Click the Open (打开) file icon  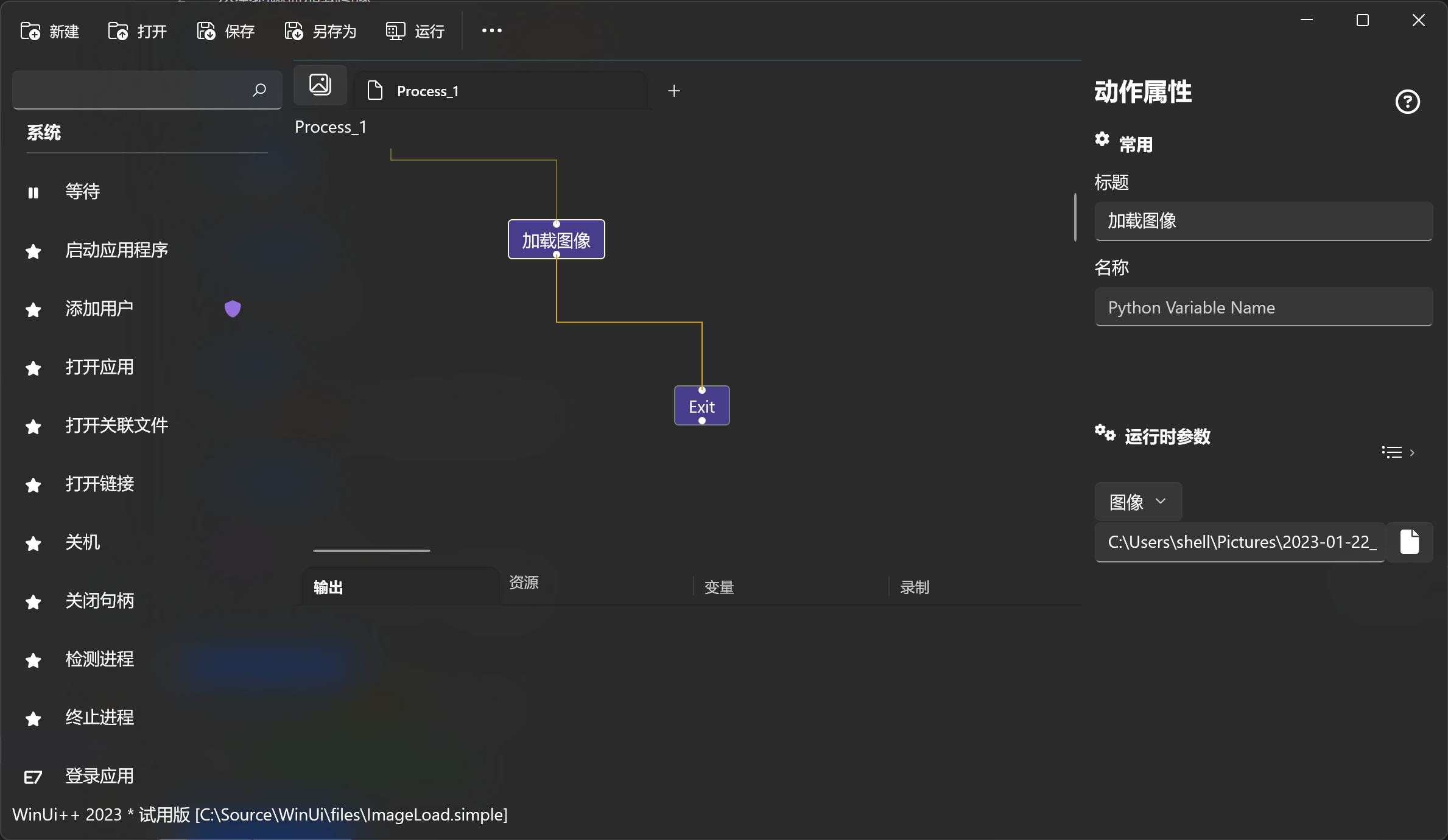118,31
